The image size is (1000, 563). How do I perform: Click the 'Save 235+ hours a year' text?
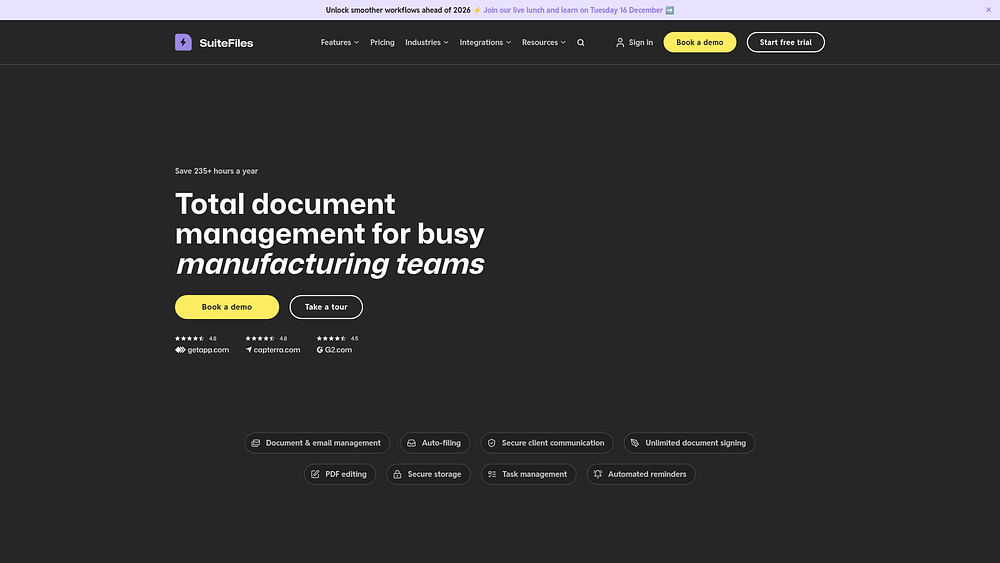tap(216, 171)
